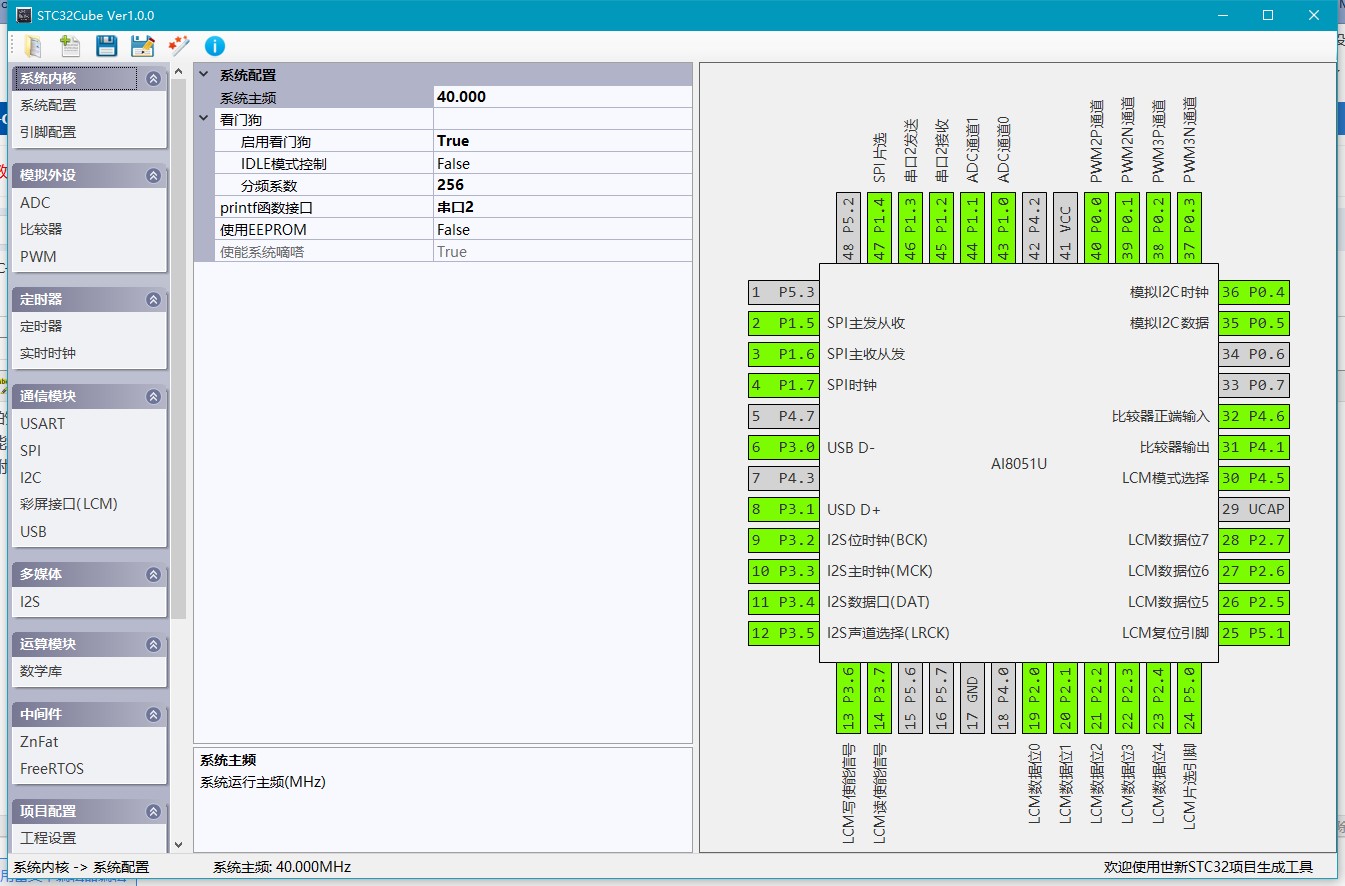The width and height of the screenshot is (1345, 886).
Task: Open ZnFat in the sidebar
Action: pos(39,741)
